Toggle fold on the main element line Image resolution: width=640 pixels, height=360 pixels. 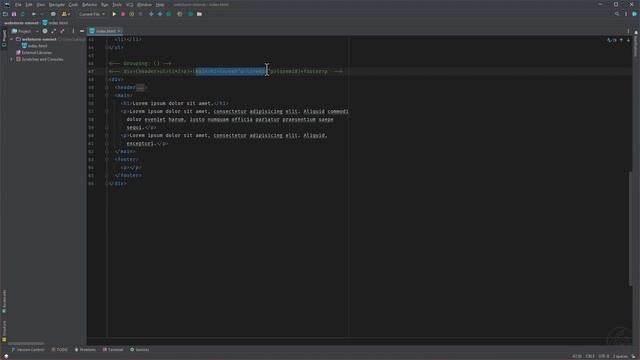click(107, 96)
